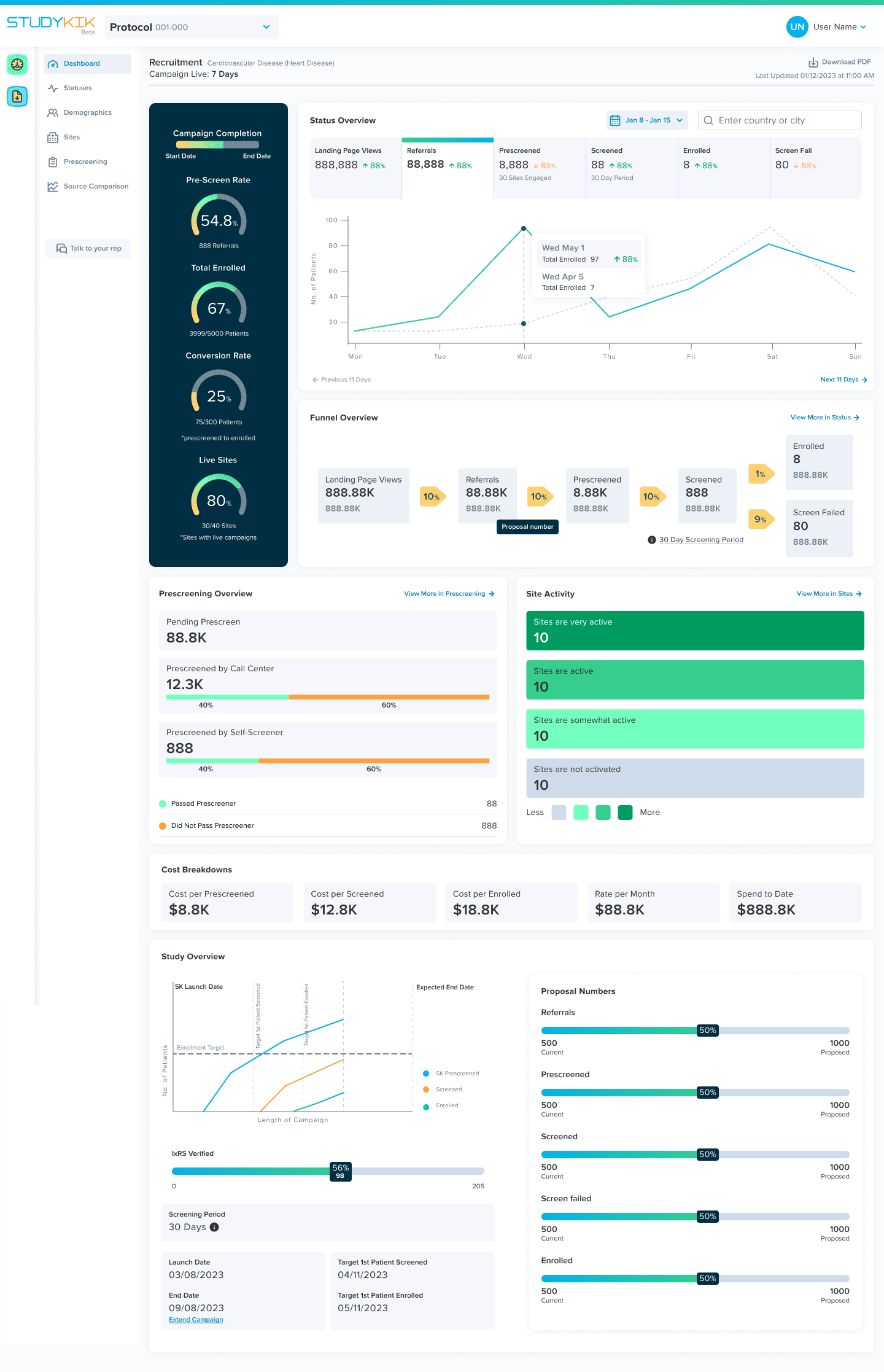The width and height of the screenshot is (884, 1372).
Task: Click arrow icon of View More in Sites
Action: [859, 594]
